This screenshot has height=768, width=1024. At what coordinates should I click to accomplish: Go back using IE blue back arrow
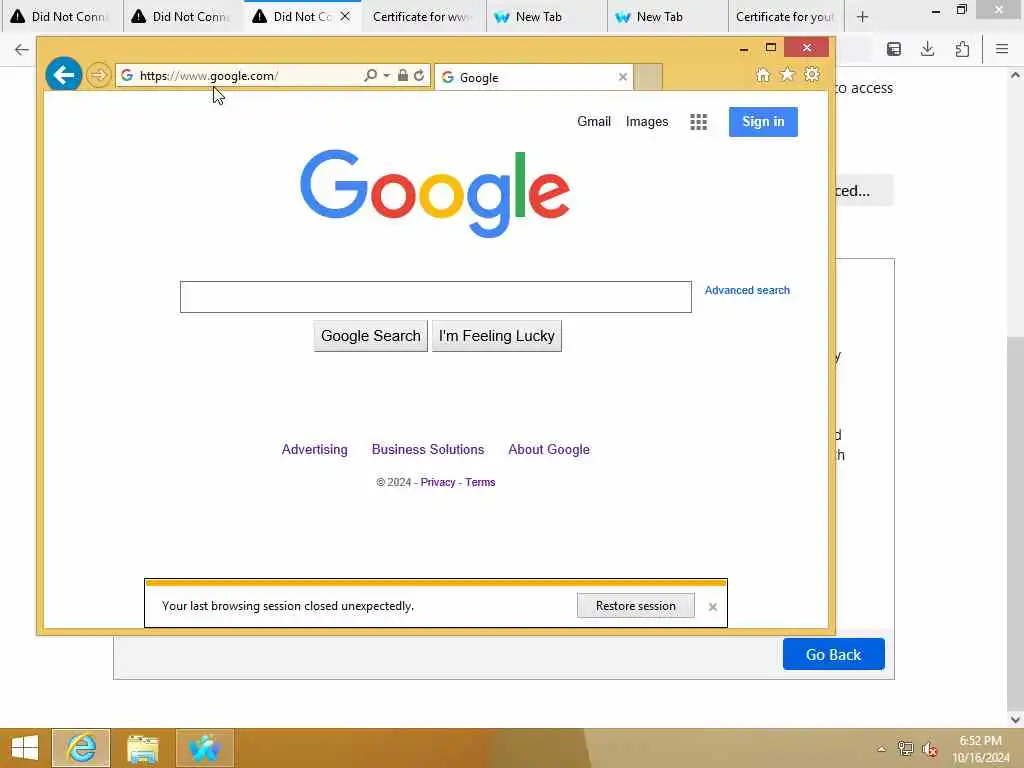63,75
